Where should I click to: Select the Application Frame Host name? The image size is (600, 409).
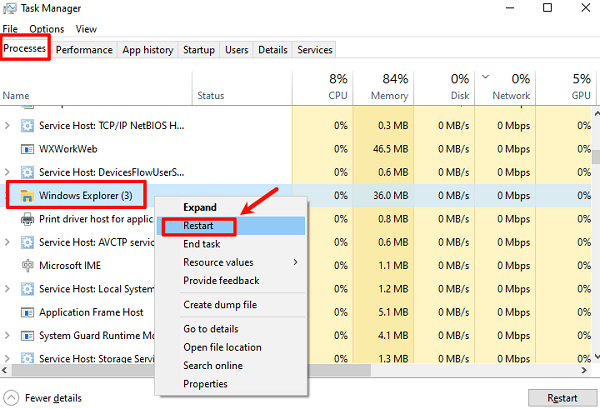point(91,312)
